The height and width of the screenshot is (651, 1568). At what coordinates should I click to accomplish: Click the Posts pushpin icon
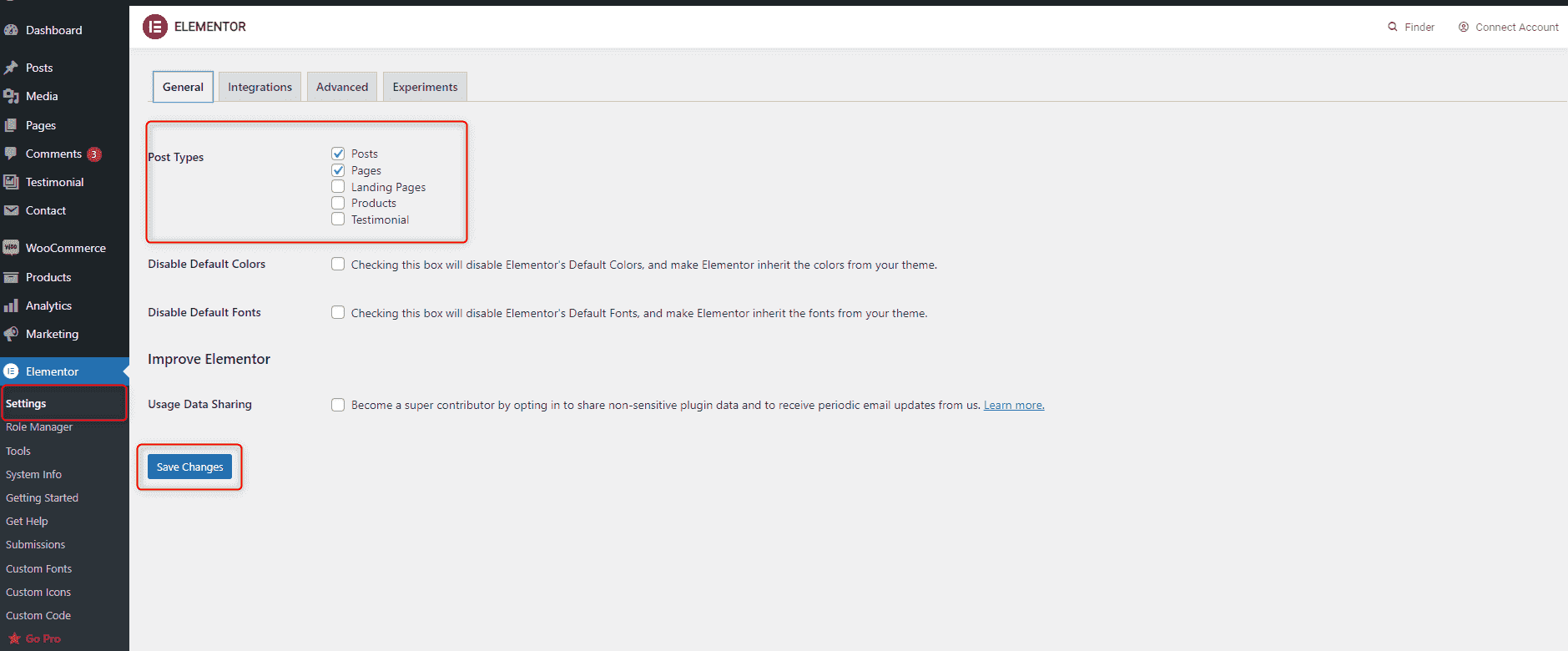pos(11,68)
